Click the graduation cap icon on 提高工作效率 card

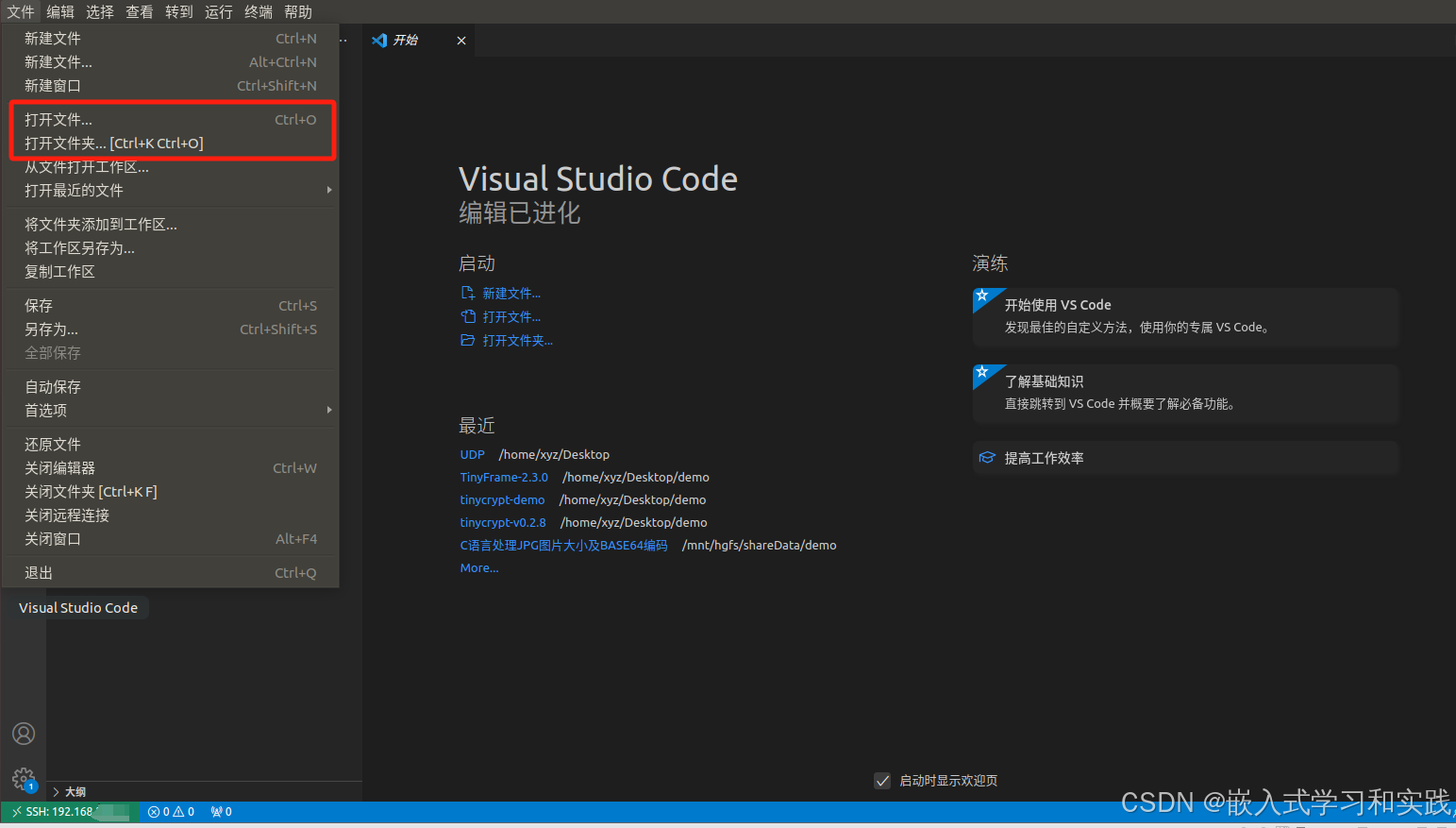coord(987,457)
